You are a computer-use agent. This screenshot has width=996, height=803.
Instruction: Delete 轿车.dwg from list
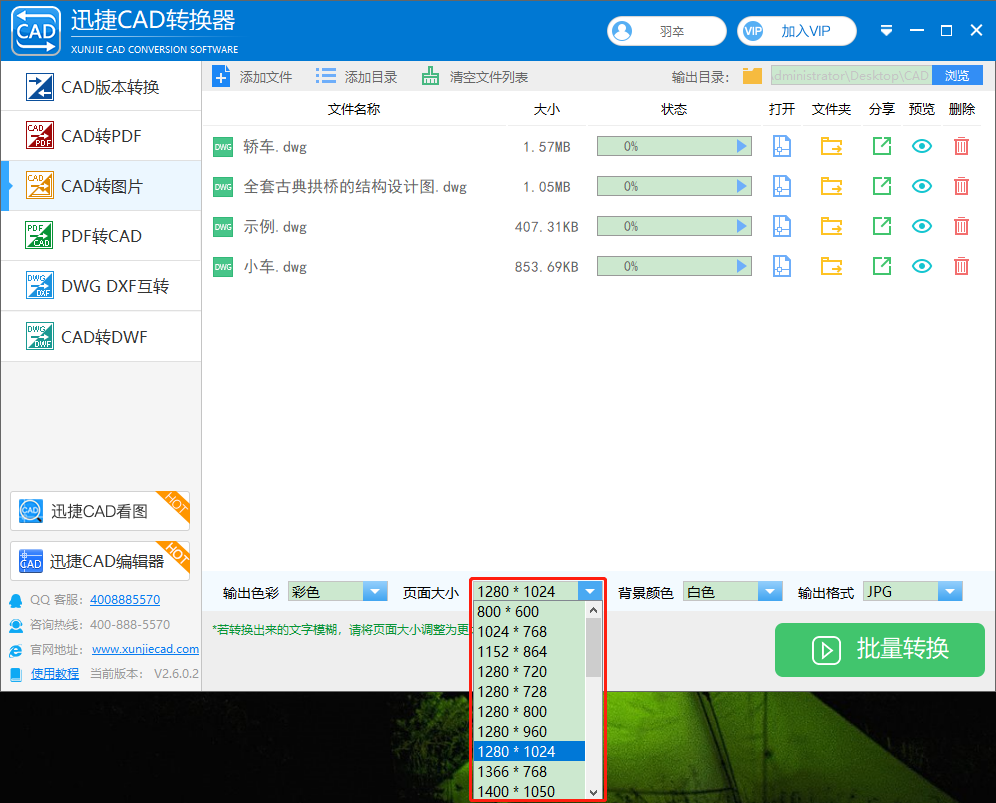click(x=961, y=147)
